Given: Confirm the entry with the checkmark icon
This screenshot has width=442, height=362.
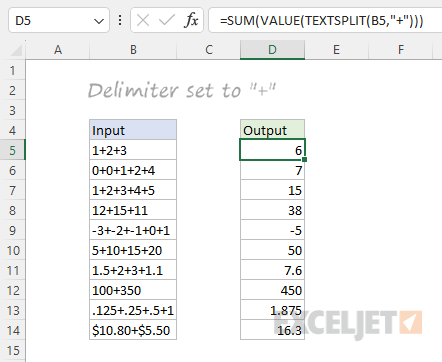Looking at the screenshot, I should [166, 21].
